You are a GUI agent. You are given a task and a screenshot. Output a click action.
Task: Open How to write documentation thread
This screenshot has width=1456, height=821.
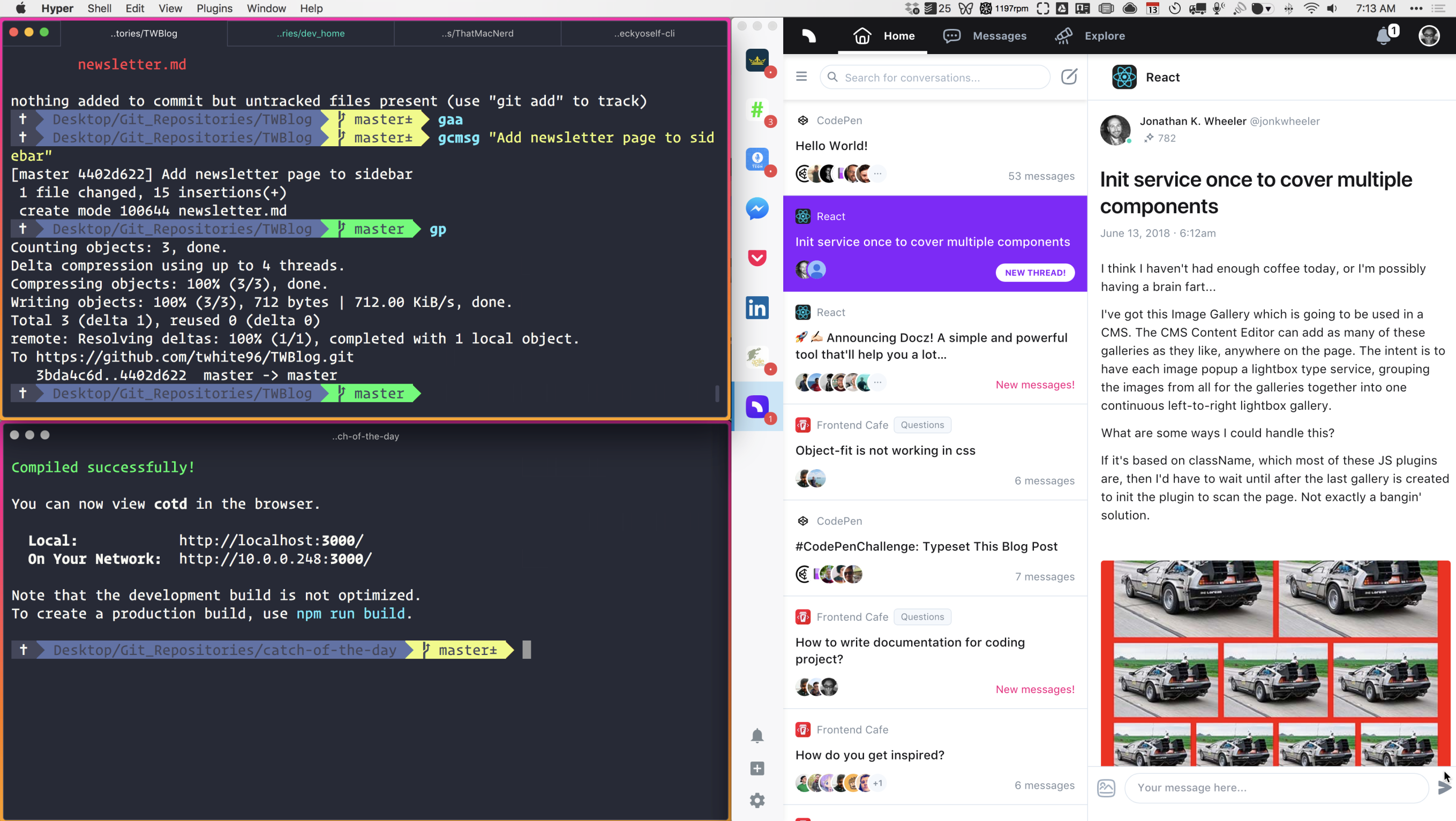click(935, 653)
